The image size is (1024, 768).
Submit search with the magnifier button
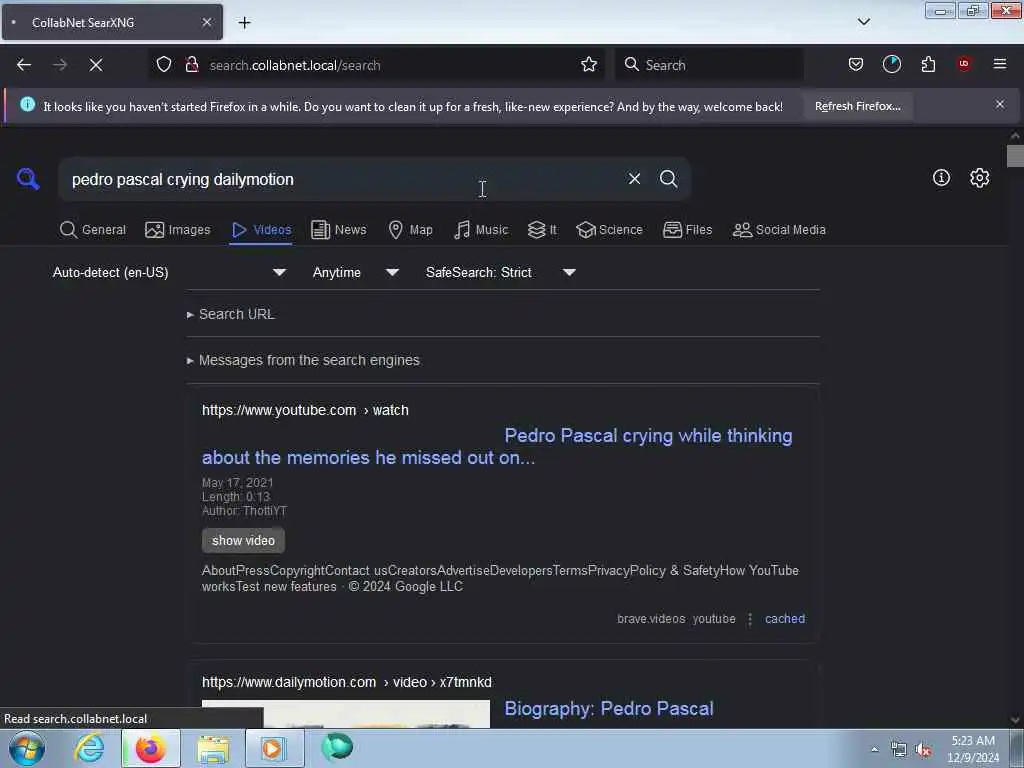668,178
